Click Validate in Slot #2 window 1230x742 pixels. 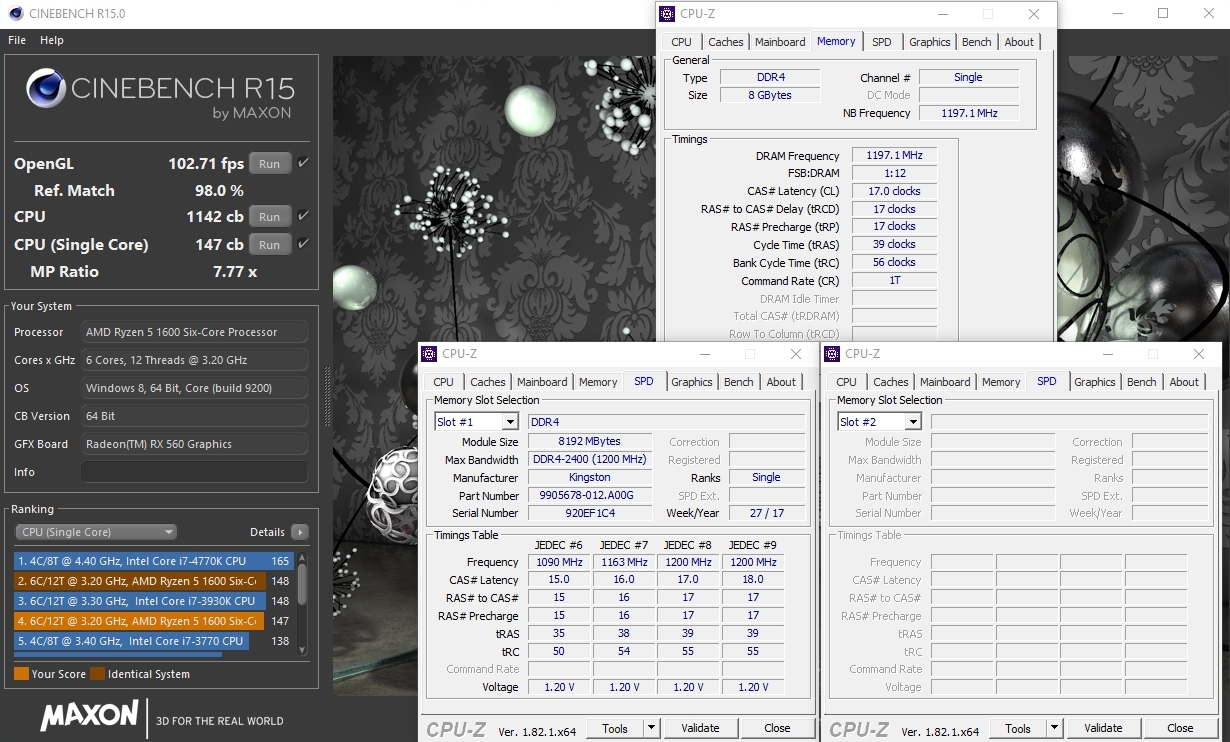(1103, 728)
